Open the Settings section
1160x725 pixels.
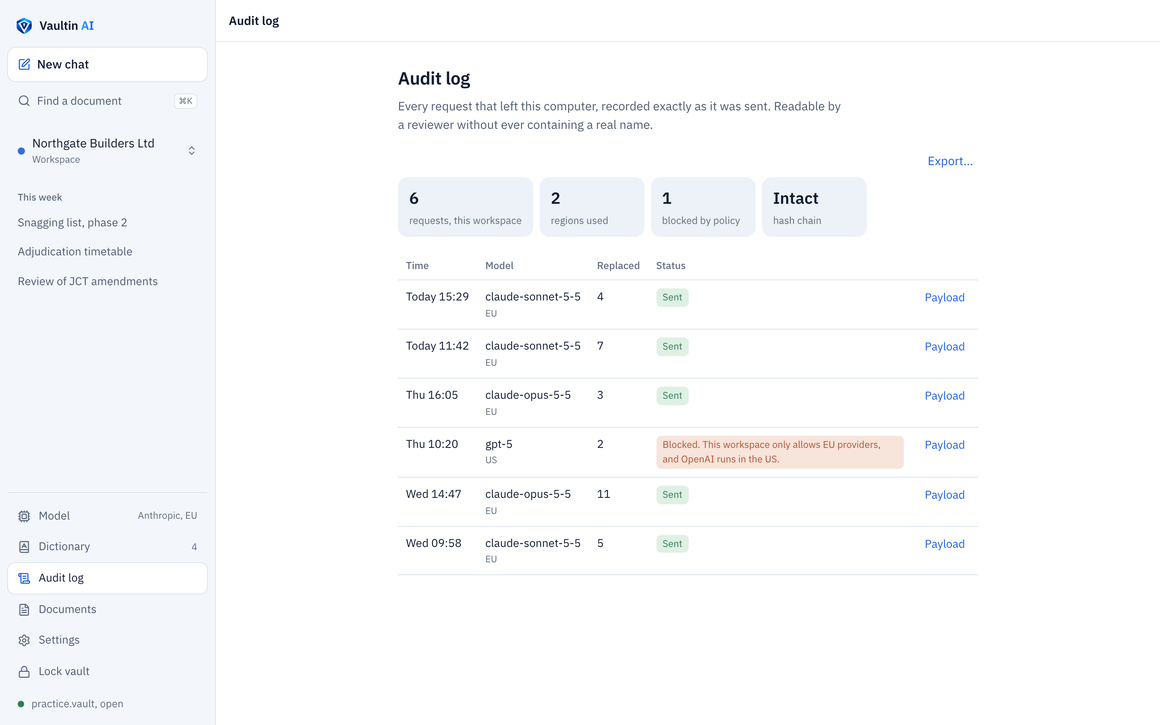pyautogui.click(x=107, y=640)
